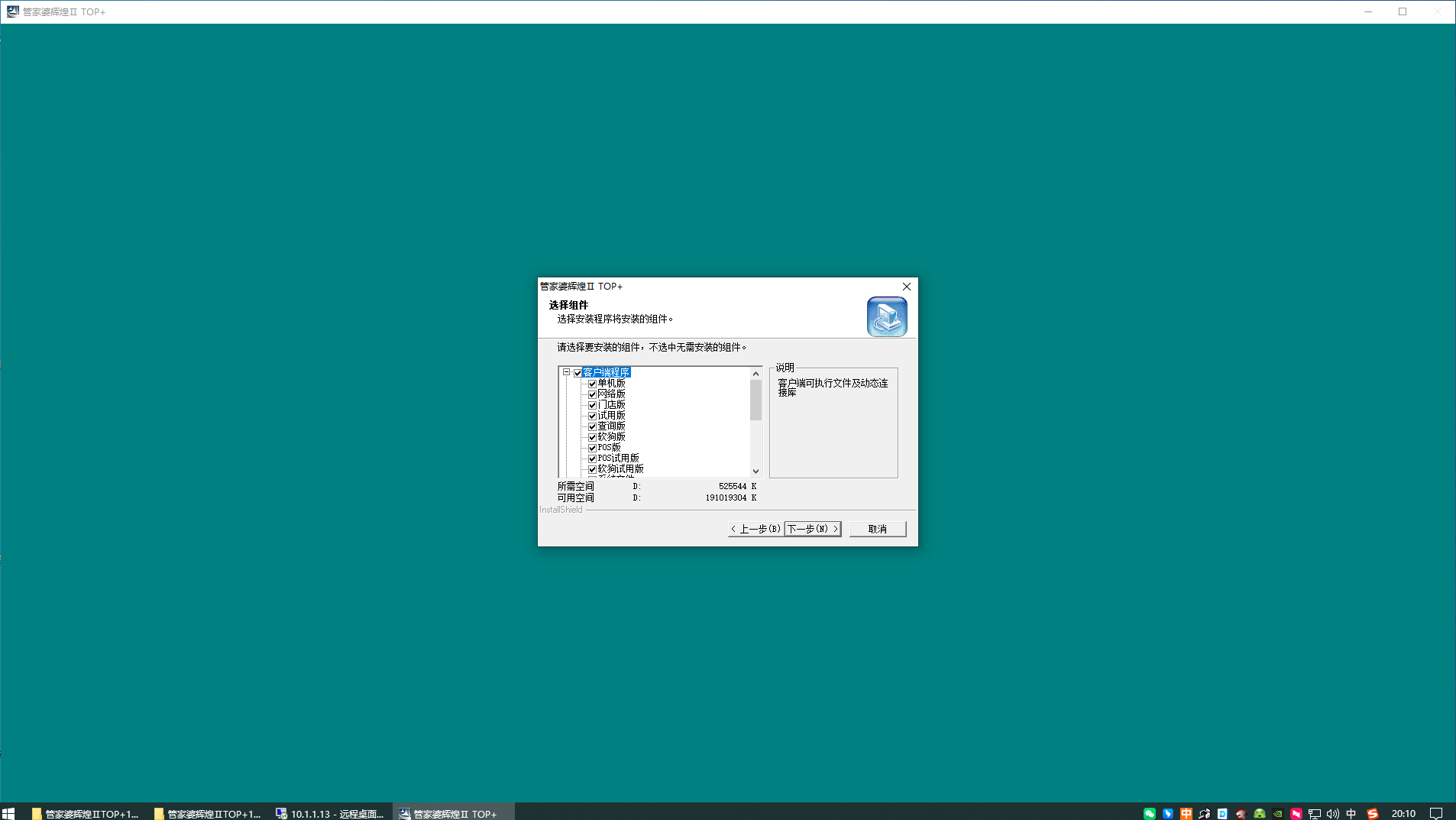Click the installer computer logo icon

tap(886, 316)
